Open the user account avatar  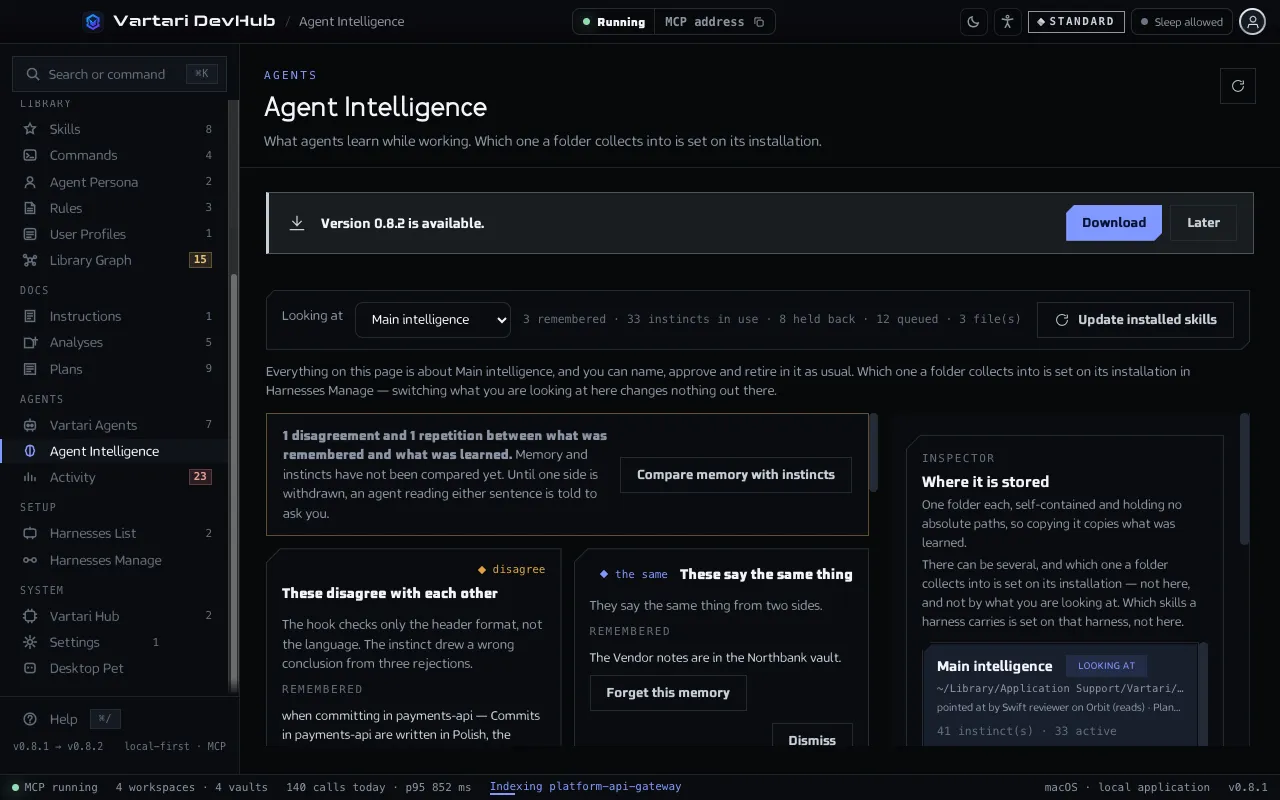[1252, 21]
